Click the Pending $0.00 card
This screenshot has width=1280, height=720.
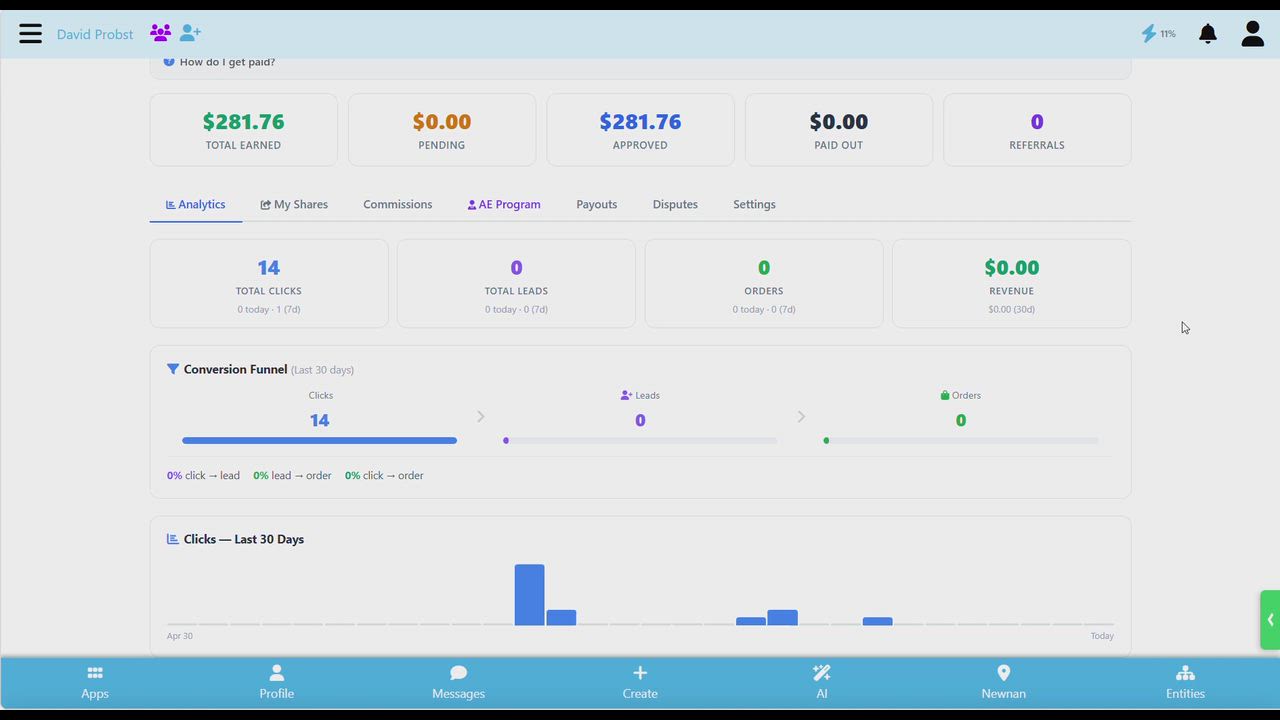pos(442,130)
